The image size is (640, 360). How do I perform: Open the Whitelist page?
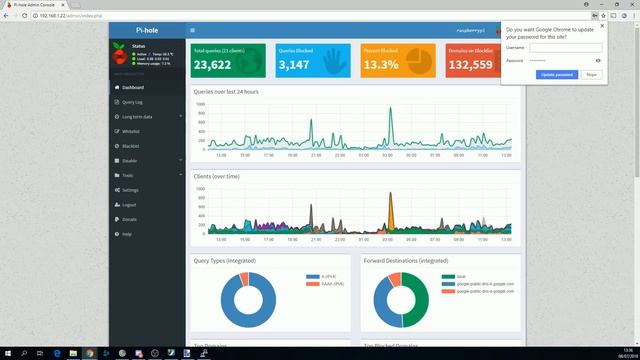(147, 131)
